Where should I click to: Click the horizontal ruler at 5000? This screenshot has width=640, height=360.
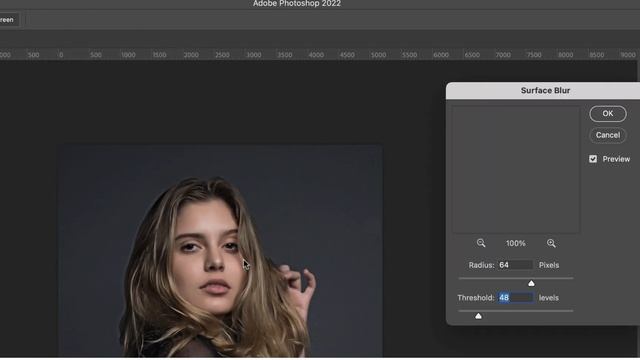pyautogui.click(x=378, y=55)
